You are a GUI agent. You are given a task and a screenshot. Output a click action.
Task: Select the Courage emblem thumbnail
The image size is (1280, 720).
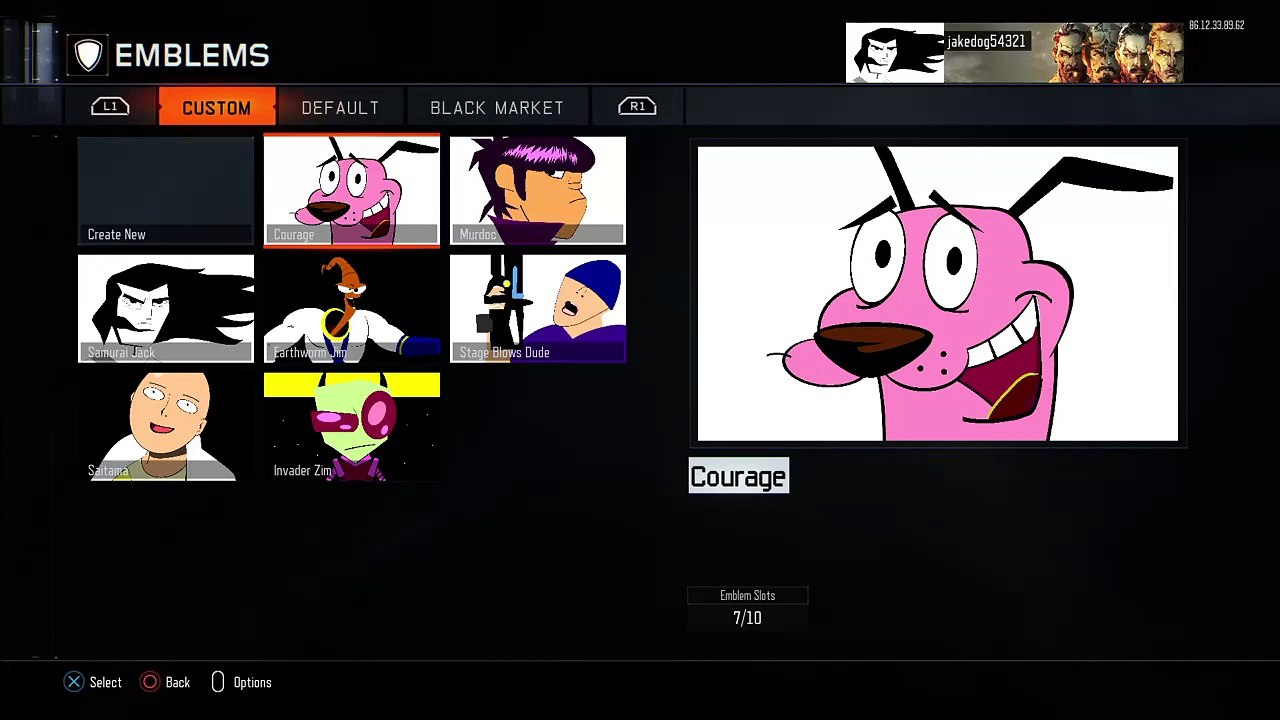pos(352,190)
